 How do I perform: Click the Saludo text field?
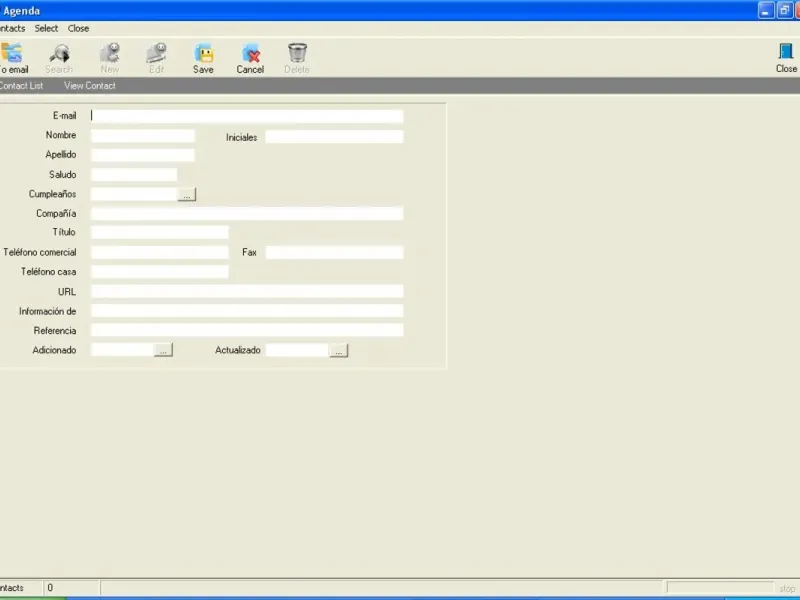[x=134, y=174]
